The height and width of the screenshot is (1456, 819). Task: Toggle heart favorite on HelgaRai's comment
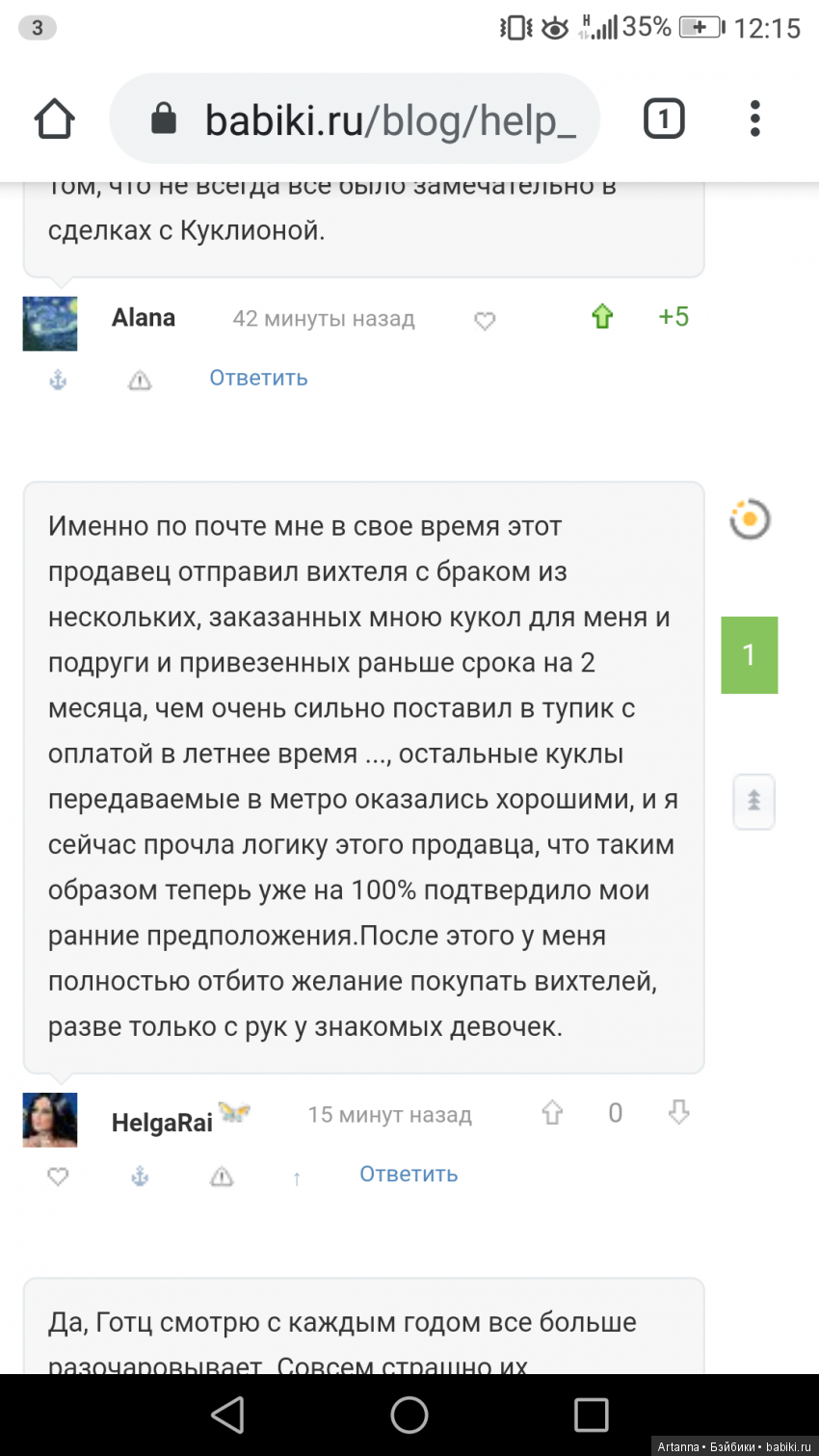point(58,1177)
